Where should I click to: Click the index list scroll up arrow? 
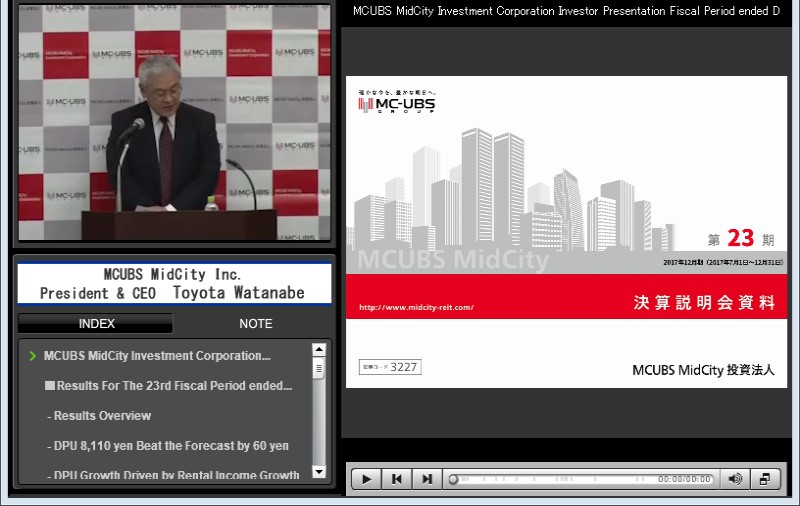319,350
